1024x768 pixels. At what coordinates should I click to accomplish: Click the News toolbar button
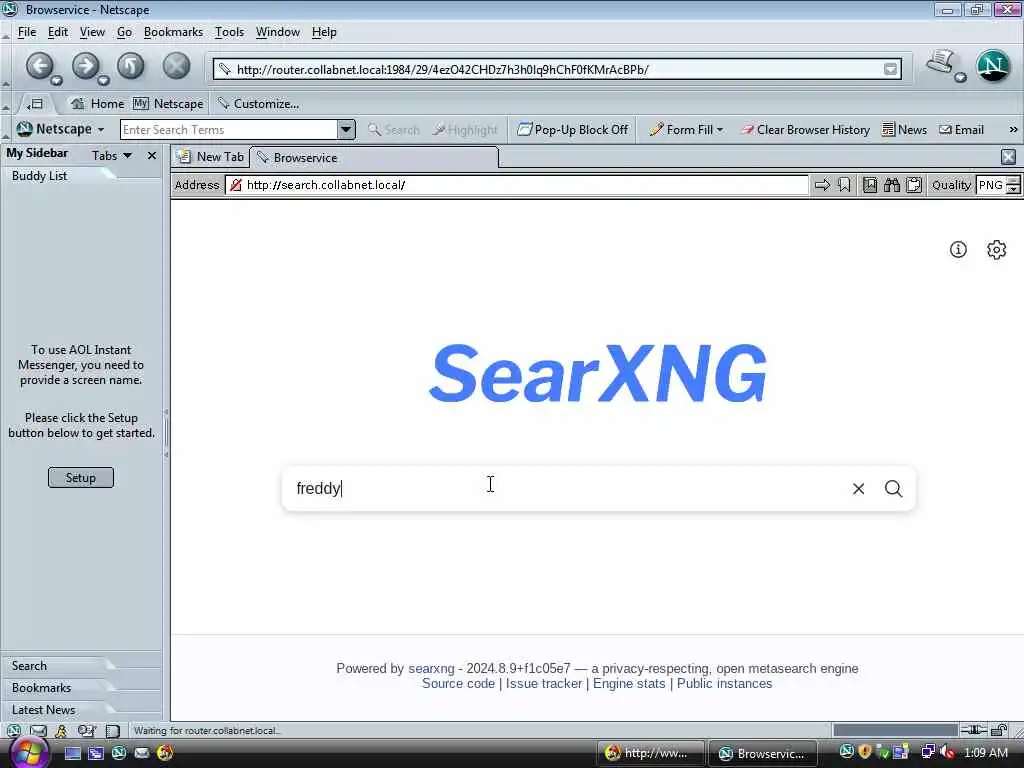[x=904, y=130]
